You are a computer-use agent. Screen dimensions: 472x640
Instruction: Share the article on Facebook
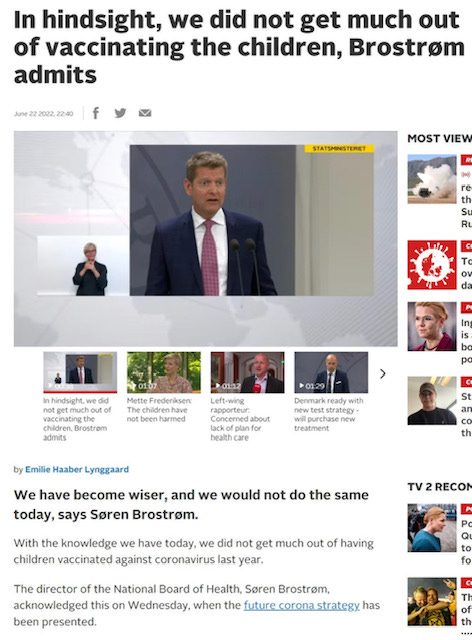pos(96,113)
